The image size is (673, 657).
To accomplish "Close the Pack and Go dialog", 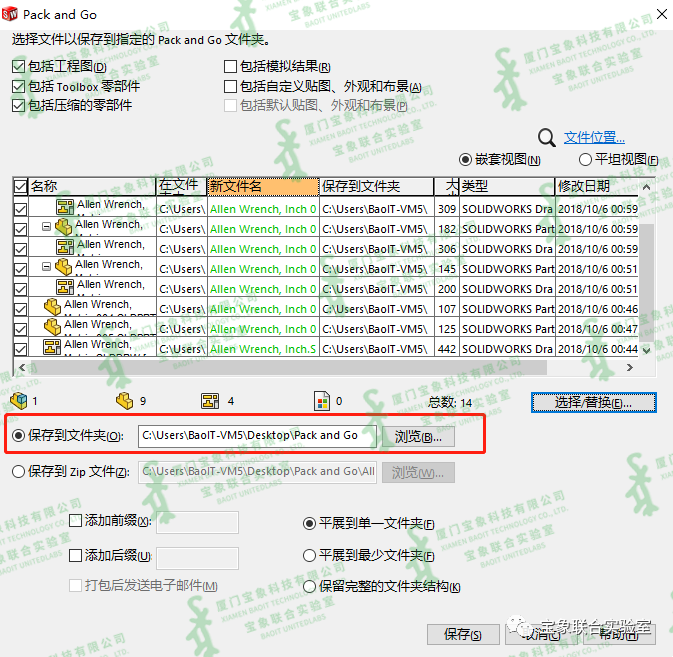I will click(661, 14).
